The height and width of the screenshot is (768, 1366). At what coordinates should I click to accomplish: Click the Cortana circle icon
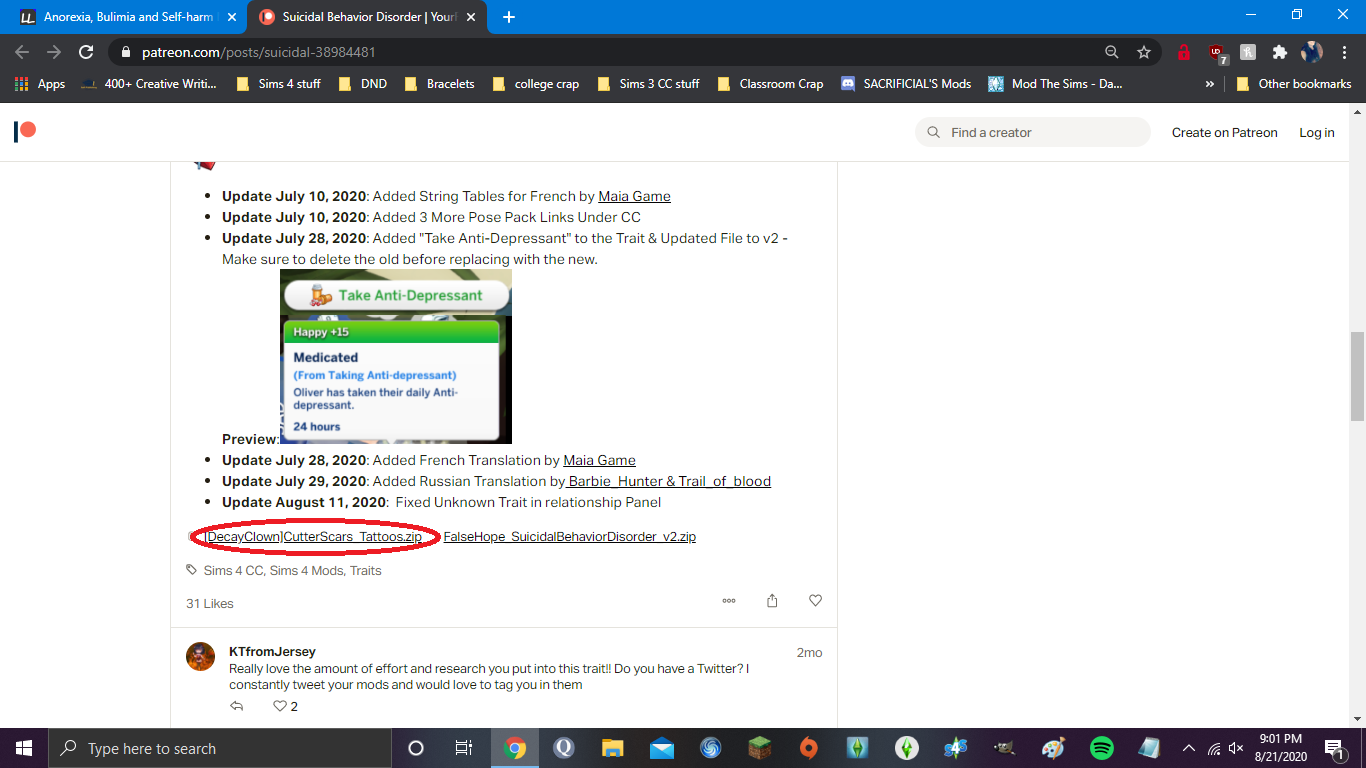[416, 748]
